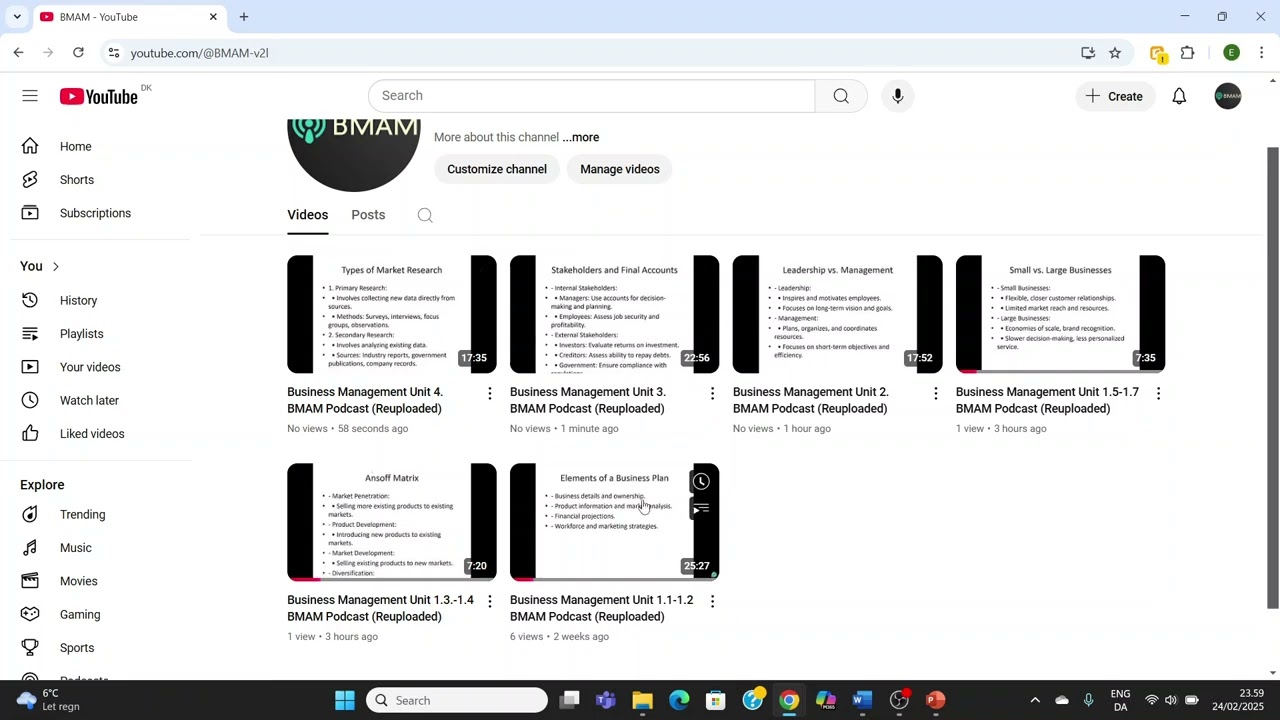
Task: Open Windows Start menu
Action: [345, 700]
